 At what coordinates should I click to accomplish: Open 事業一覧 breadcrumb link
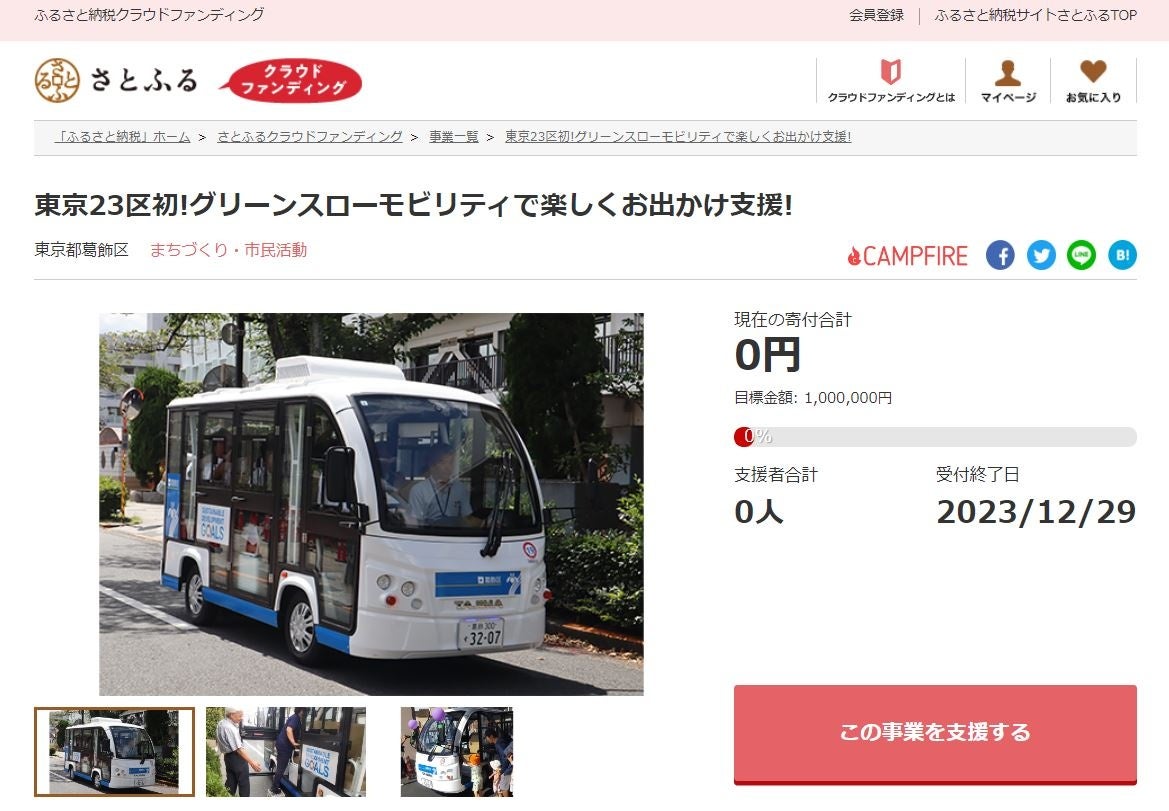[454, 137]
